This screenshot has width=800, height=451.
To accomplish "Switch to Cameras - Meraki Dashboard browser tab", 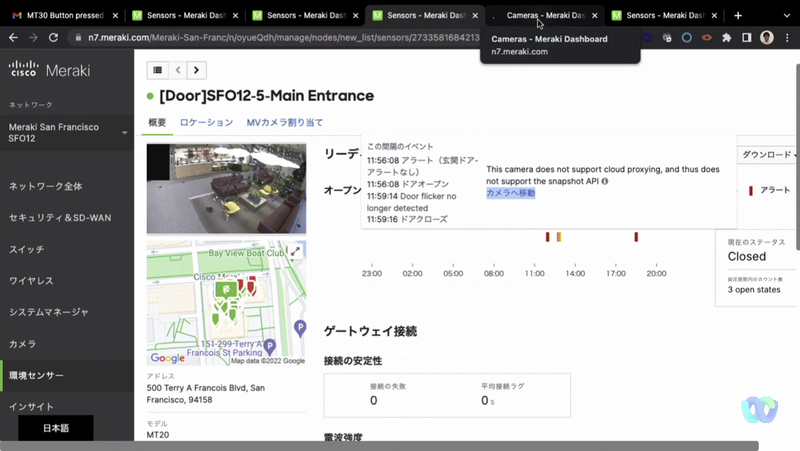I will pos(545,15).
